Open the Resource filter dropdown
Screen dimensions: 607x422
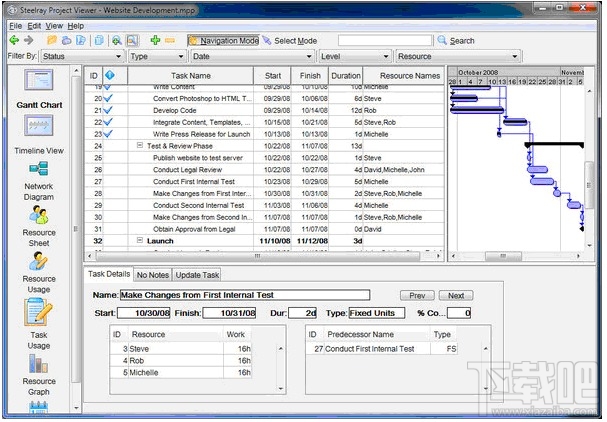pos(458,57)
